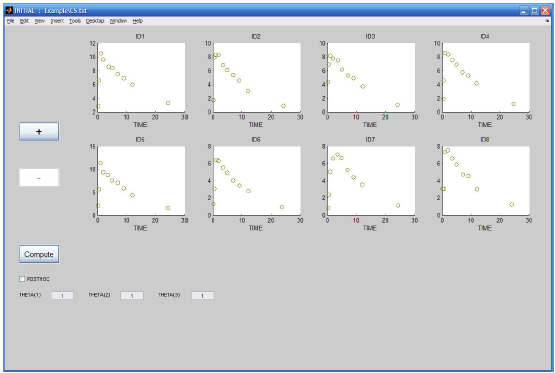Open the Help menu
Viewport: 555px width, 373px height.
[x=138, y=21]
